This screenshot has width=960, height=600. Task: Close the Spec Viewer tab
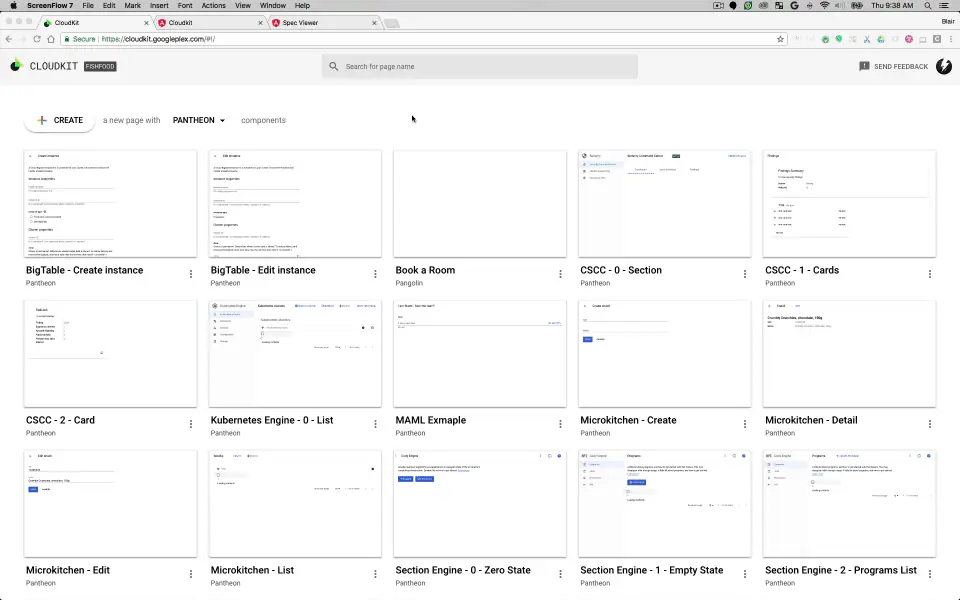[374, 23]
